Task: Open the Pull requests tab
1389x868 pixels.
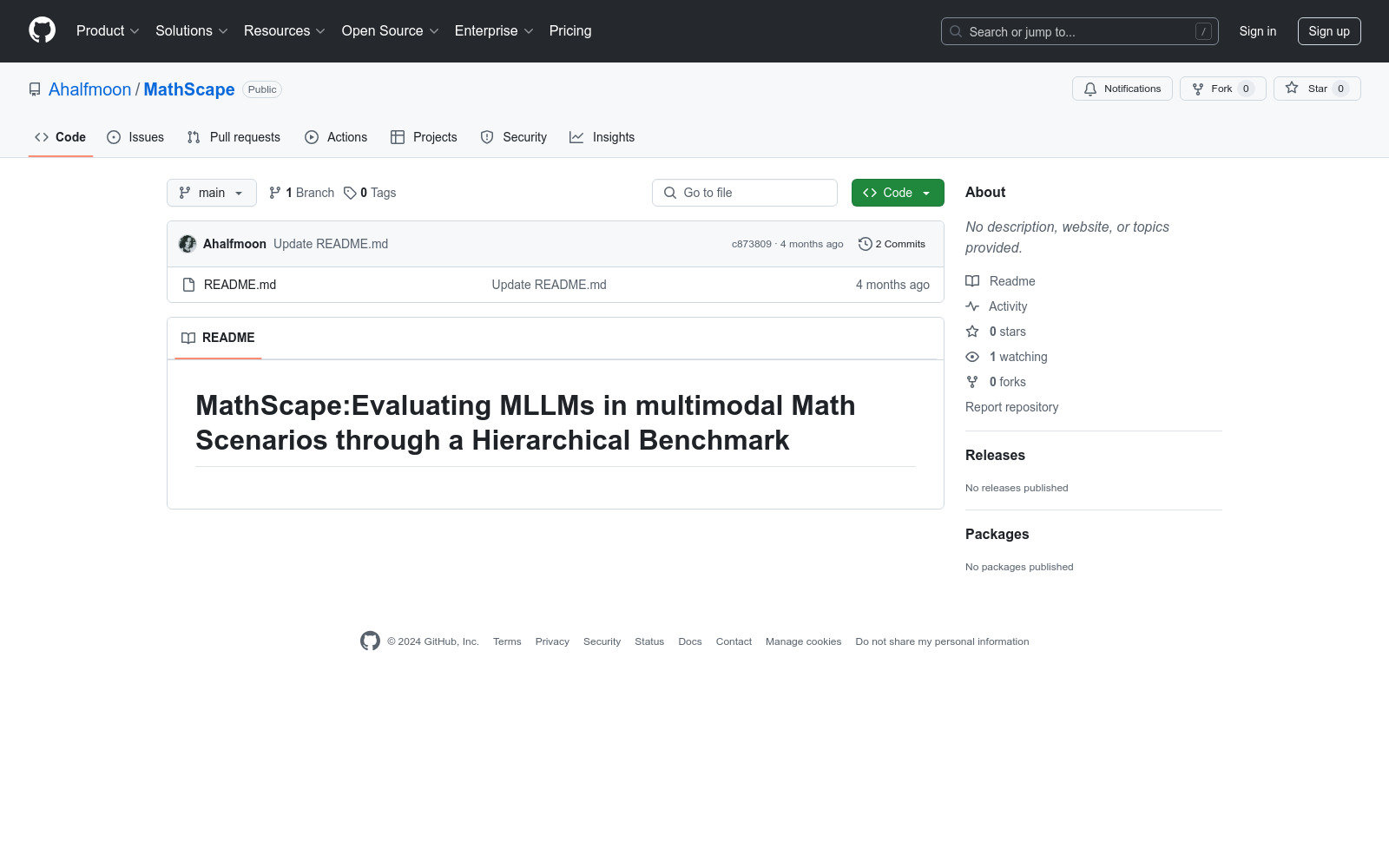Action: [234, 137]
